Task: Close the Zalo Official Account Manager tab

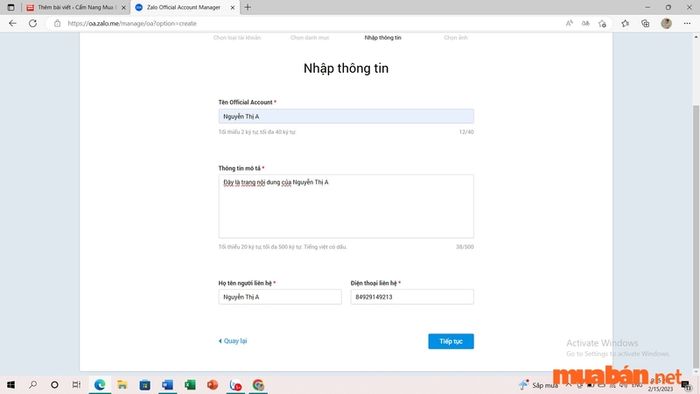Action: tap(233, 8)
